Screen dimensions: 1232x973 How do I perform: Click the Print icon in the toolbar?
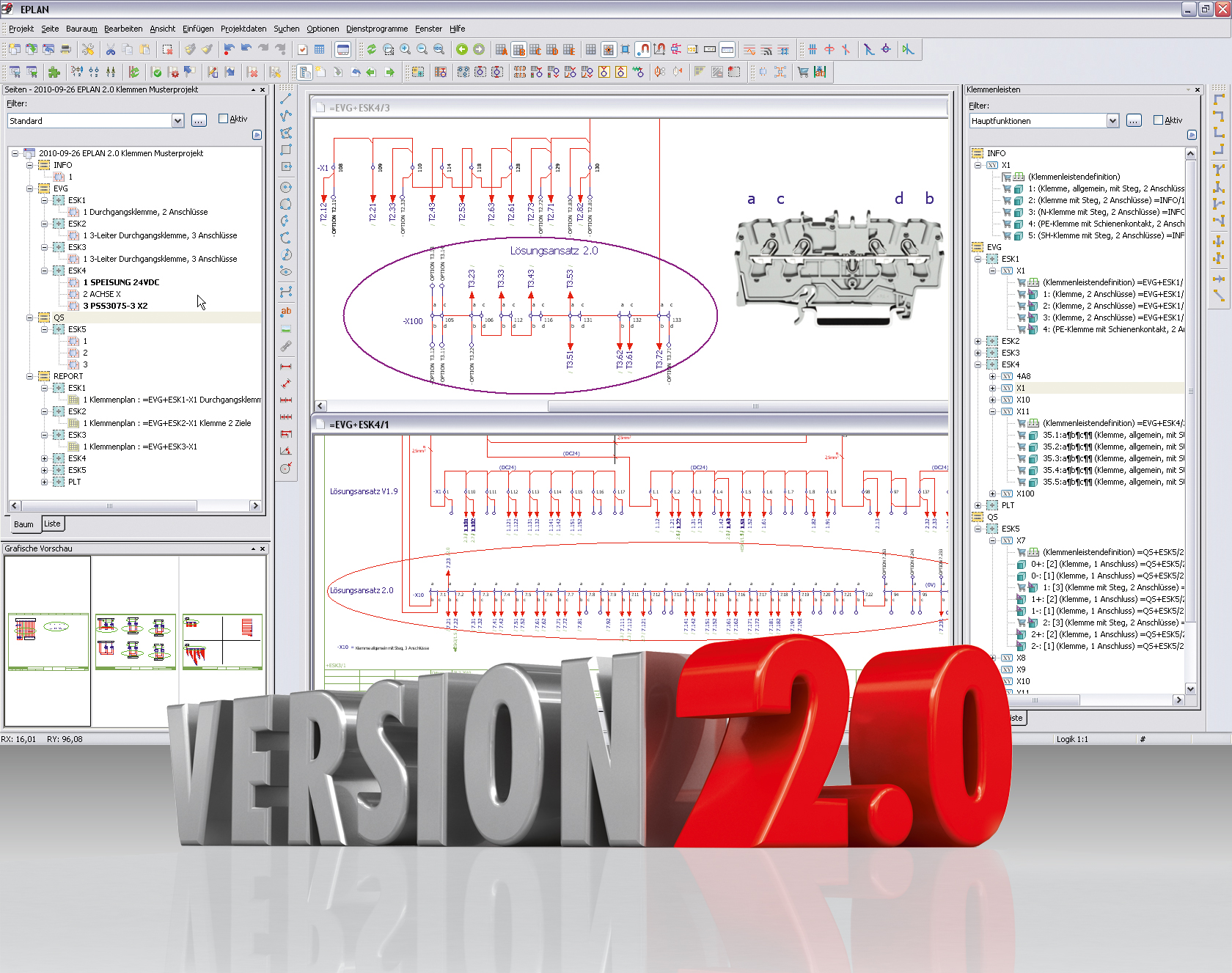click(65, 49)
